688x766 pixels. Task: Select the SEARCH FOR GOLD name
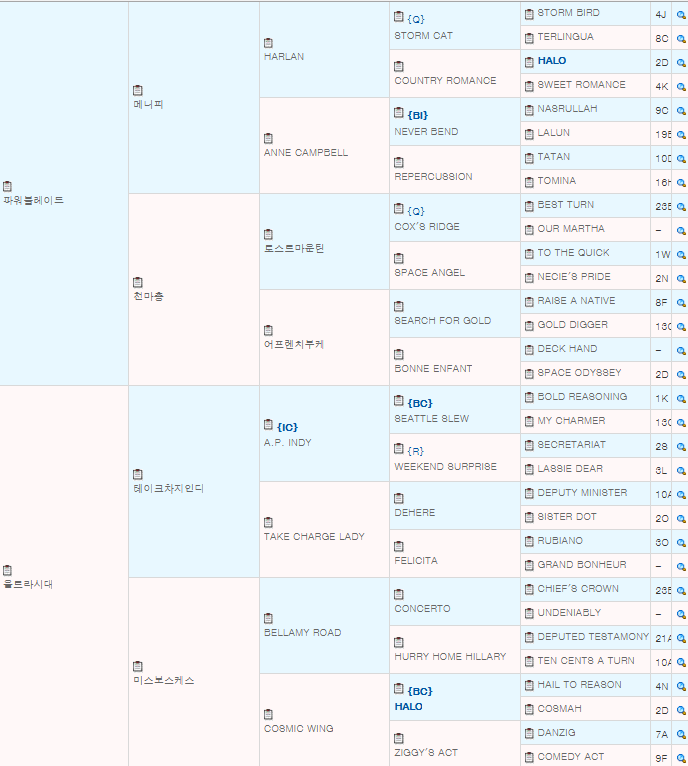click(x=443, y=320)
